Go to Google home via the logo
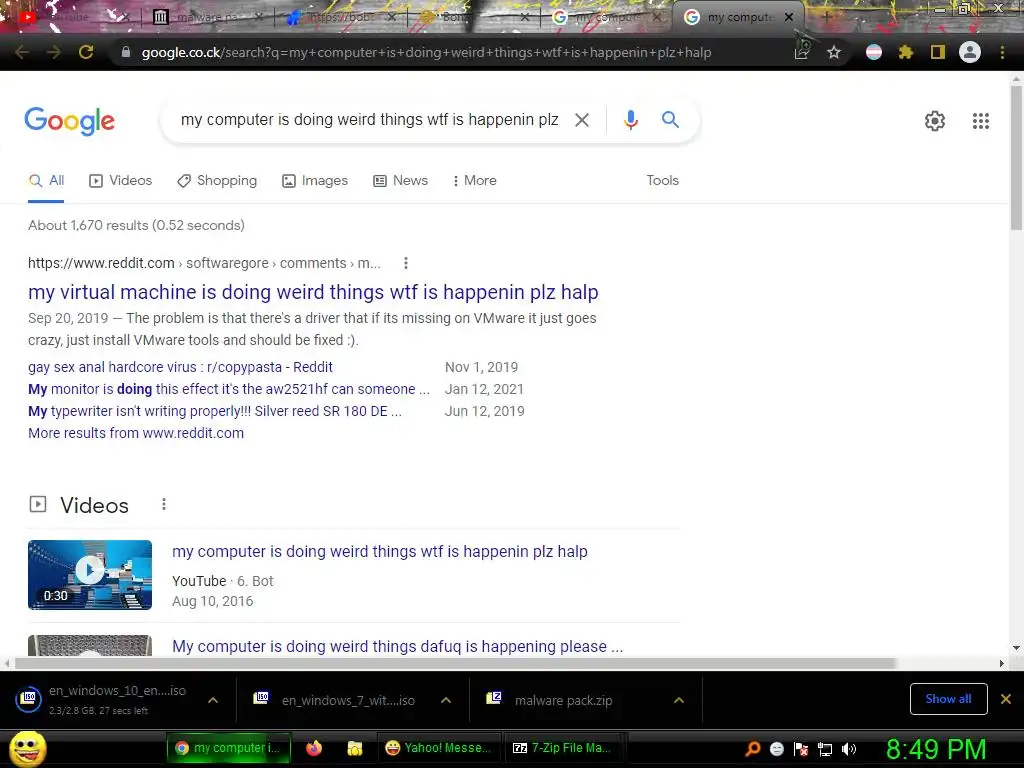This screenshot has width=1024, height=768. (70, 121)
